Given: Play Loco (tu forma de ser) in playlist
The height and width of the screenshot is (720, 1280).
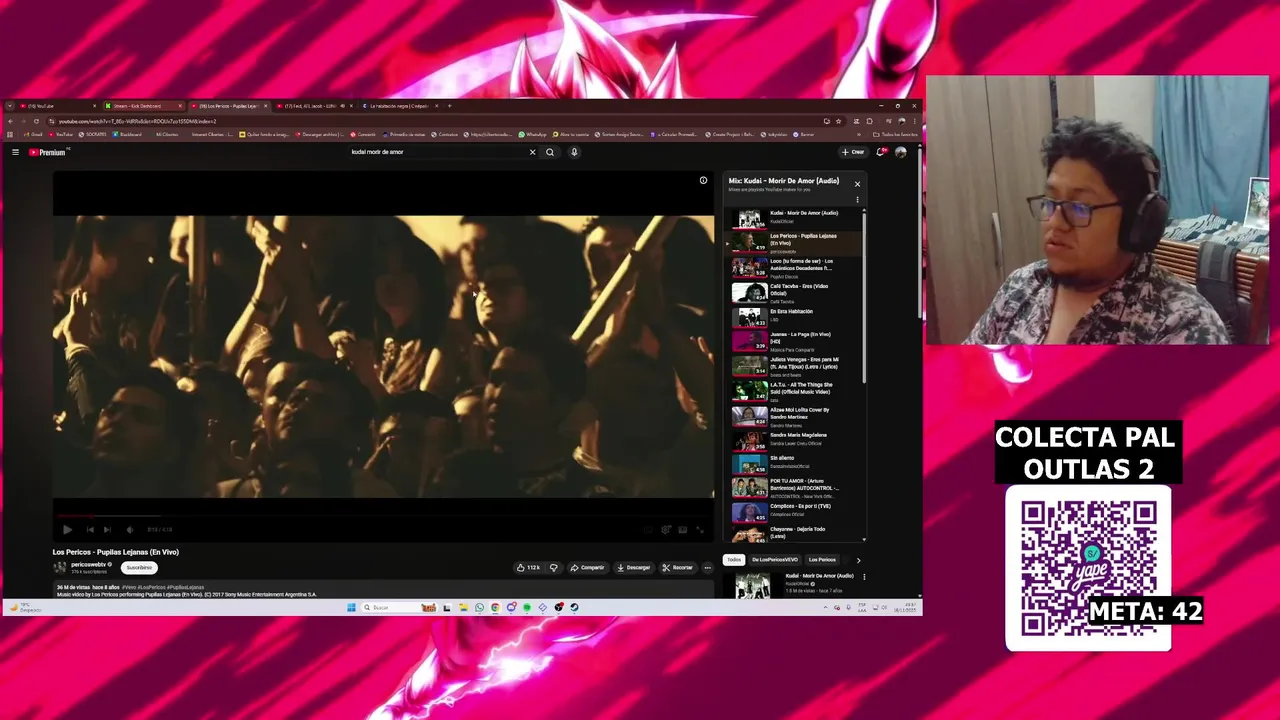Looking at the screenshot, I should point(795,268).
